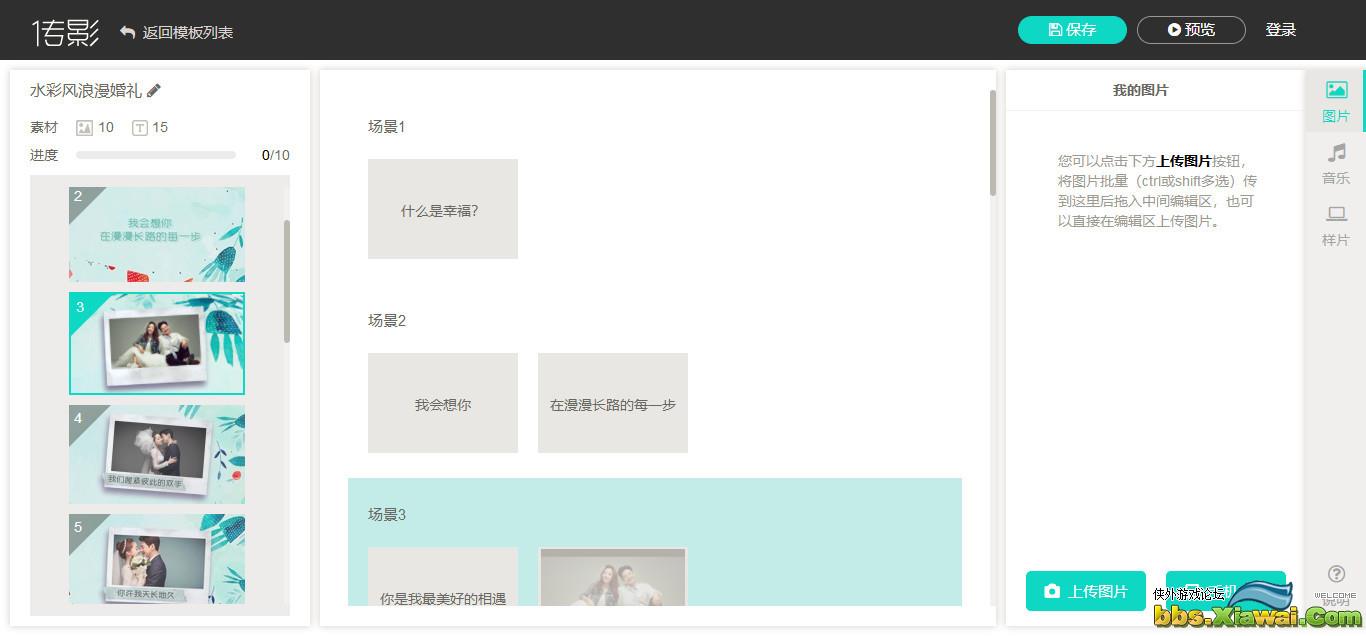Select scene 2 thumbnail in left list
This screenshot has height=636, width=1366.
pos(157,235)
